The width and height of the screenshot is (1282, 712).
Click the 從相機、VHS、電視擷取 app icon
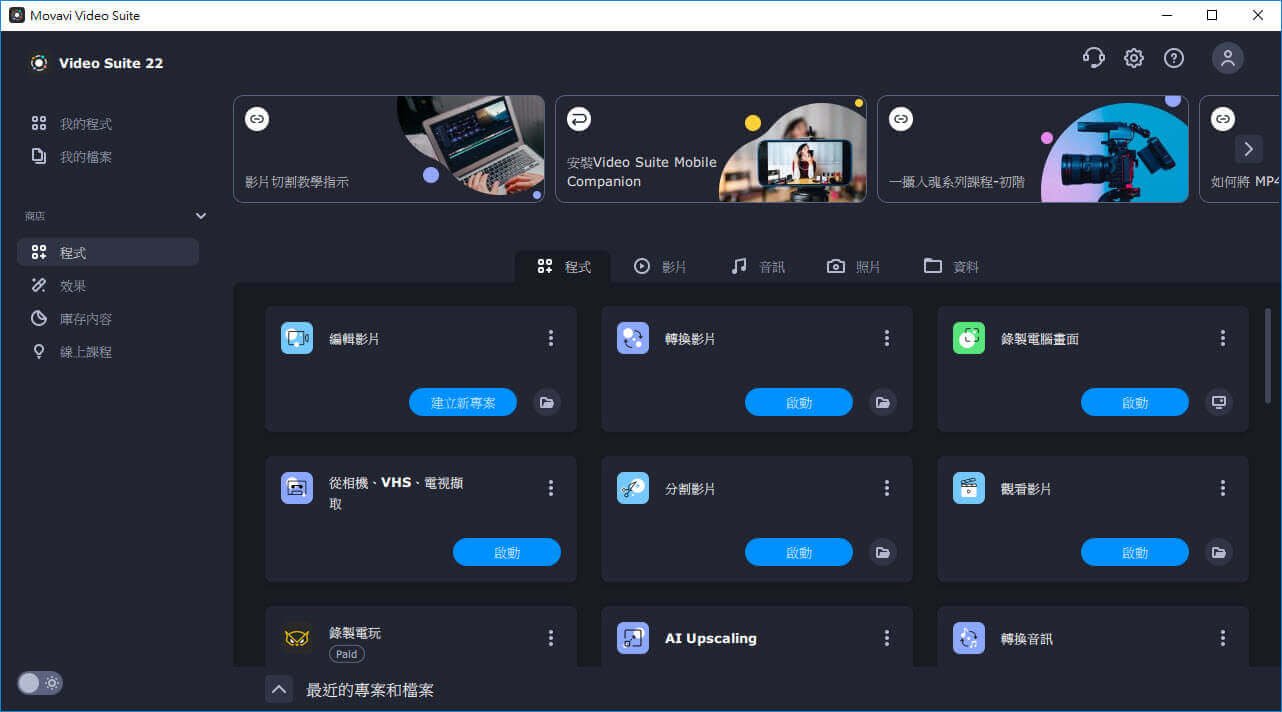[297, 488]
